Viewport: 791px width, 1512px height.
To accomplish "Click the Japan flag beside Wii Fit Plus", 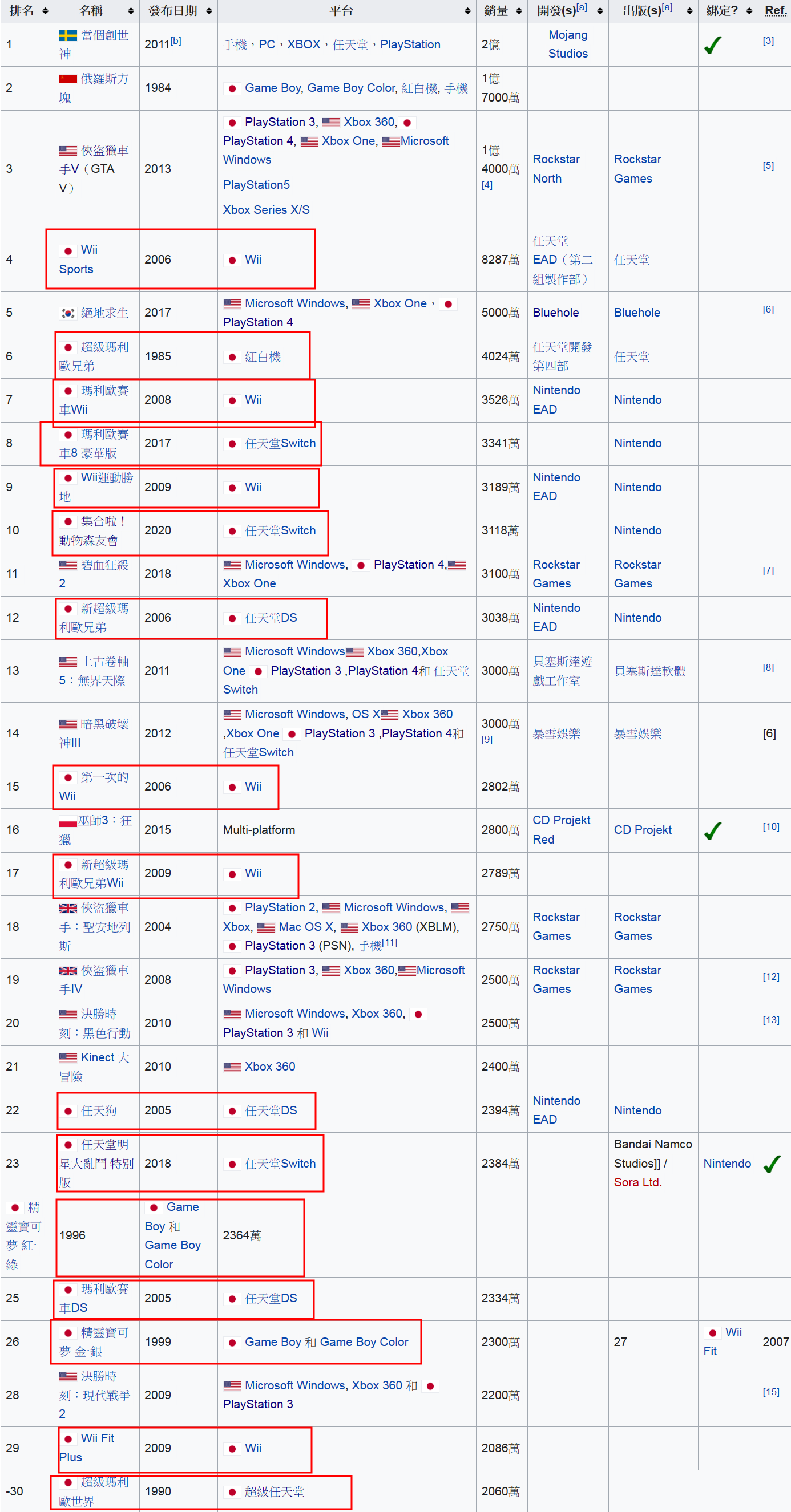I will [x=68, y=1438].
